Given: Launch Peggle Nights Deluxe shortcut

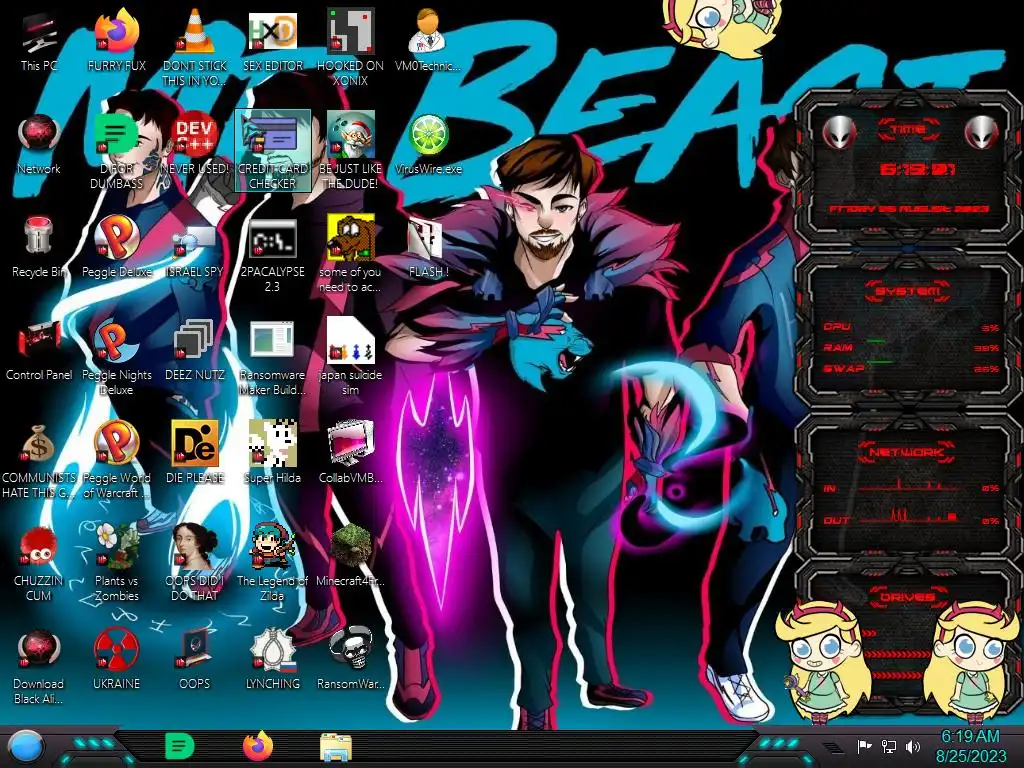Looking at the screenshot, I should (x=116, y=358).
